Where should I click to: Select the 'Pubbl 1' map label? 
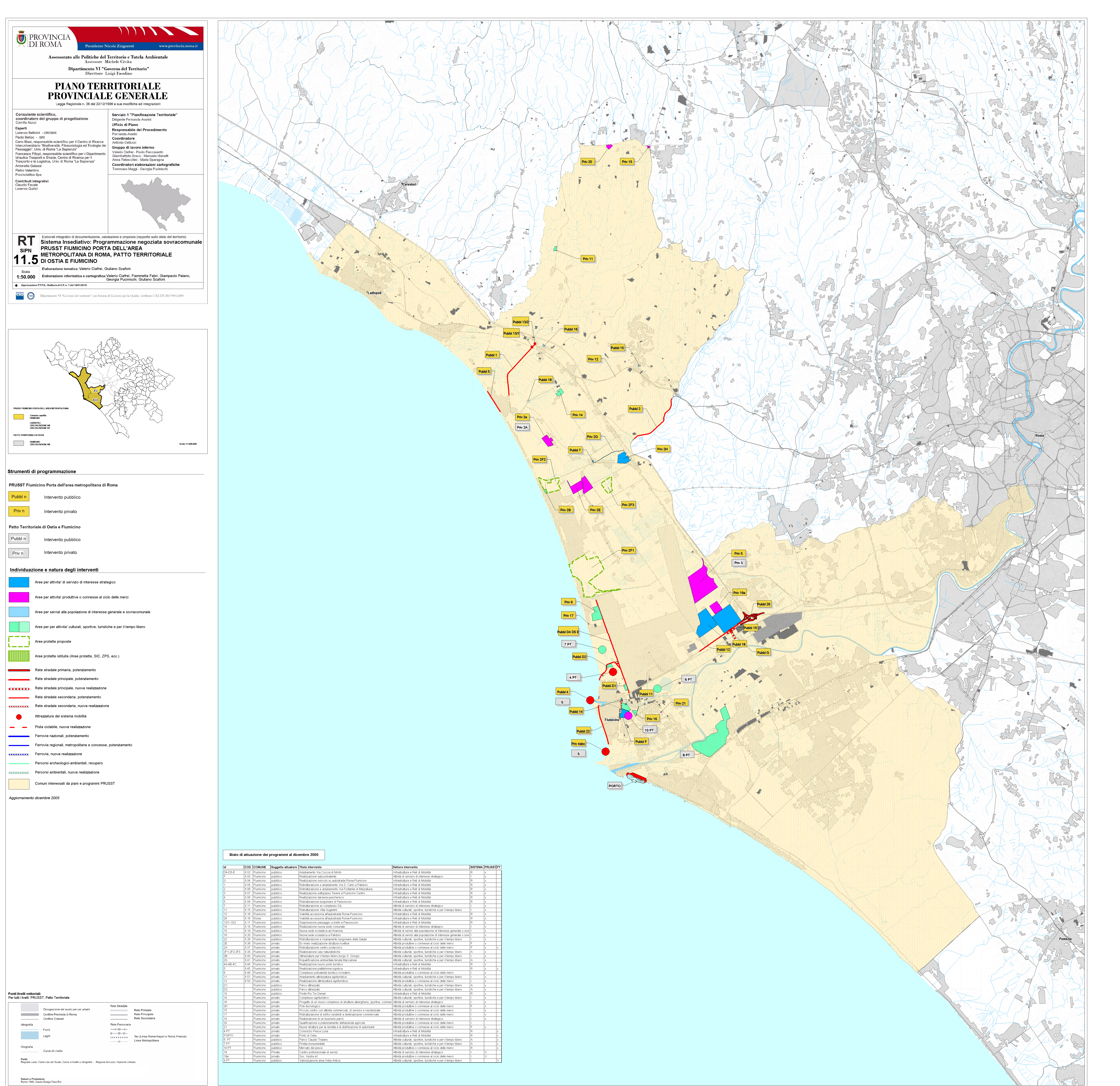pos(492,355)
